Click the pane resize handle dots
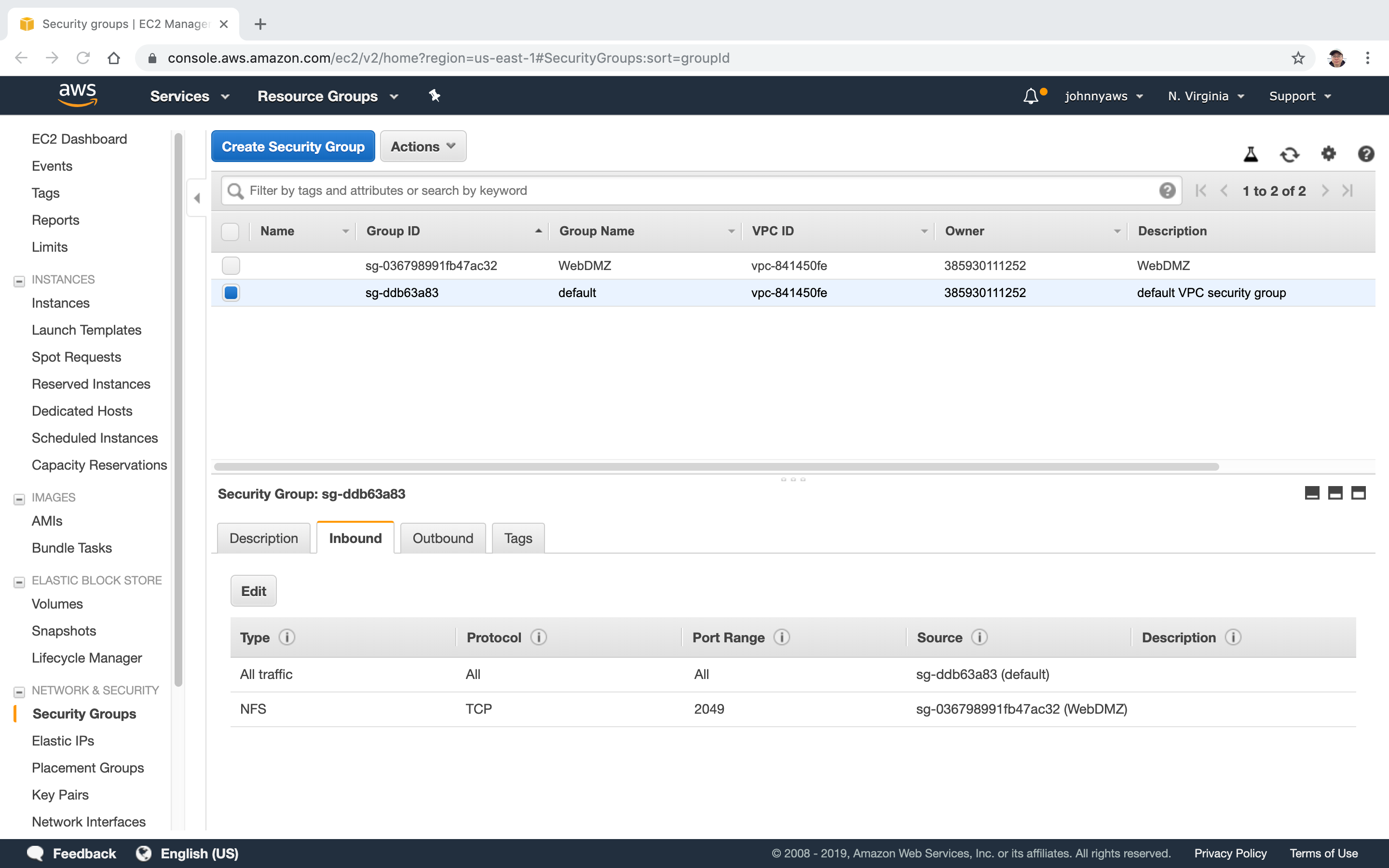The width and height of the screenshot is (1389, 868). [x=793, y=479]
